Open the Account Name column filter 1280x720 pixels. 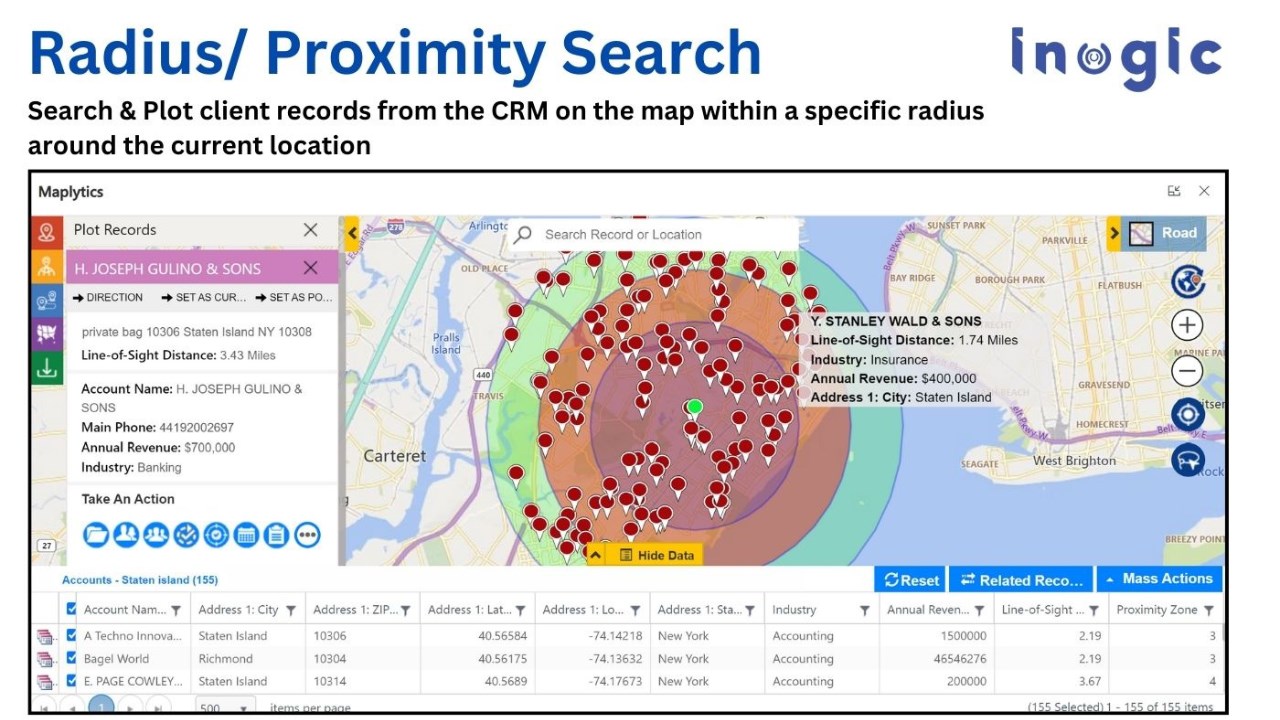(176, 610)
